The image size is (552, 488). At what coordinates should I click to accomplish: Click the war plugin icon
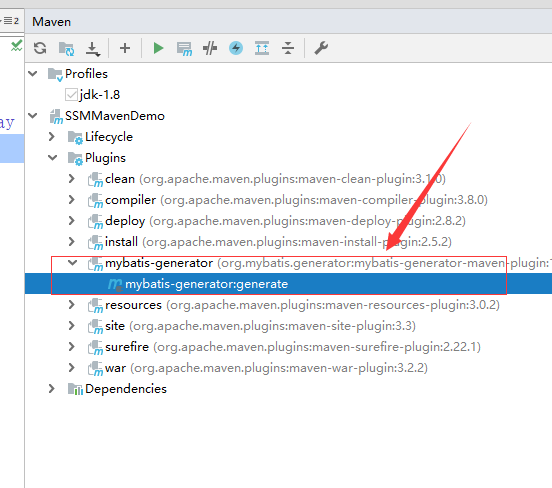click(x=95, y=369)
